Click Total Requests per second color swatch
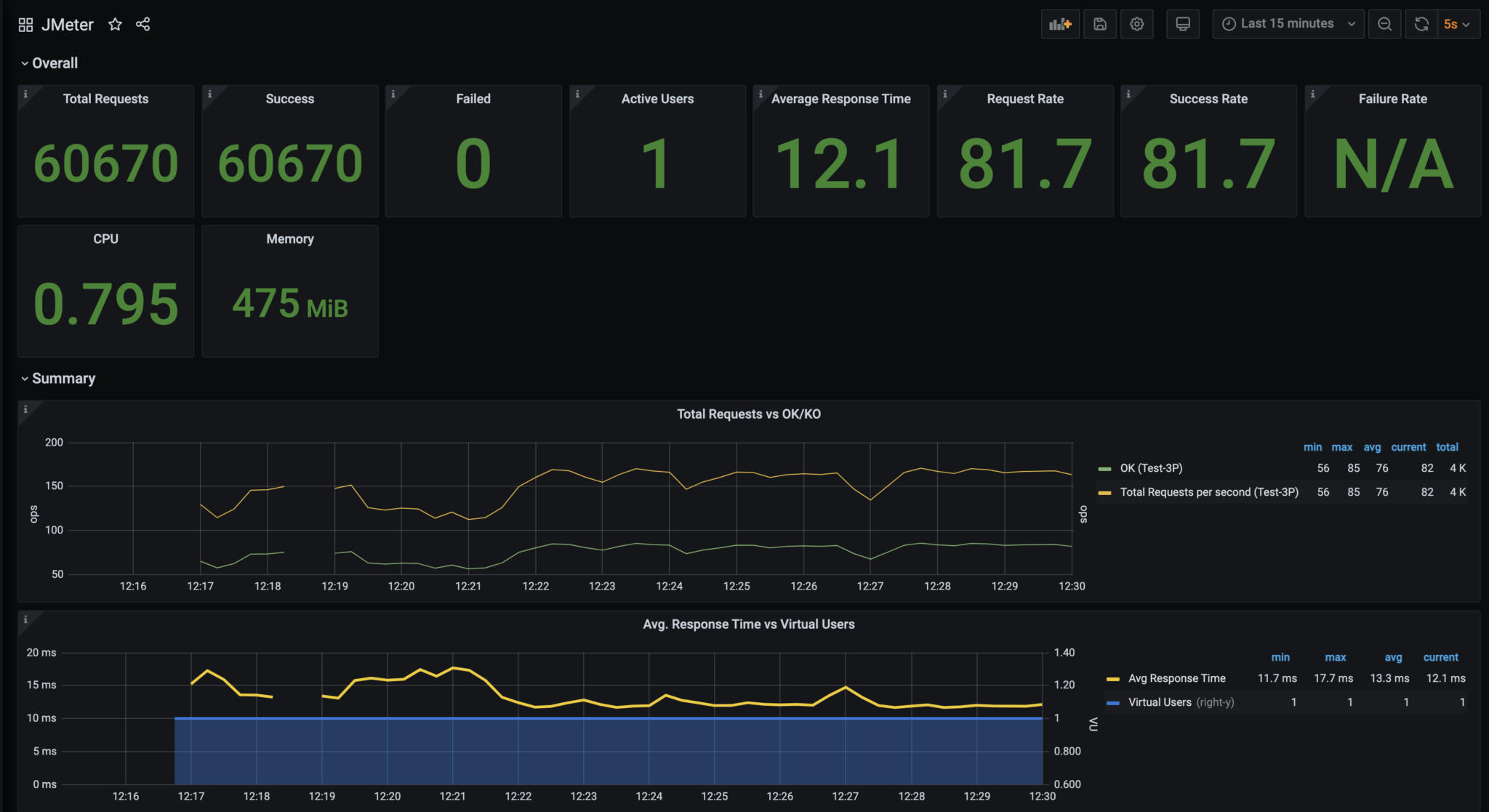1489x812 pixels. [1104, 493]
